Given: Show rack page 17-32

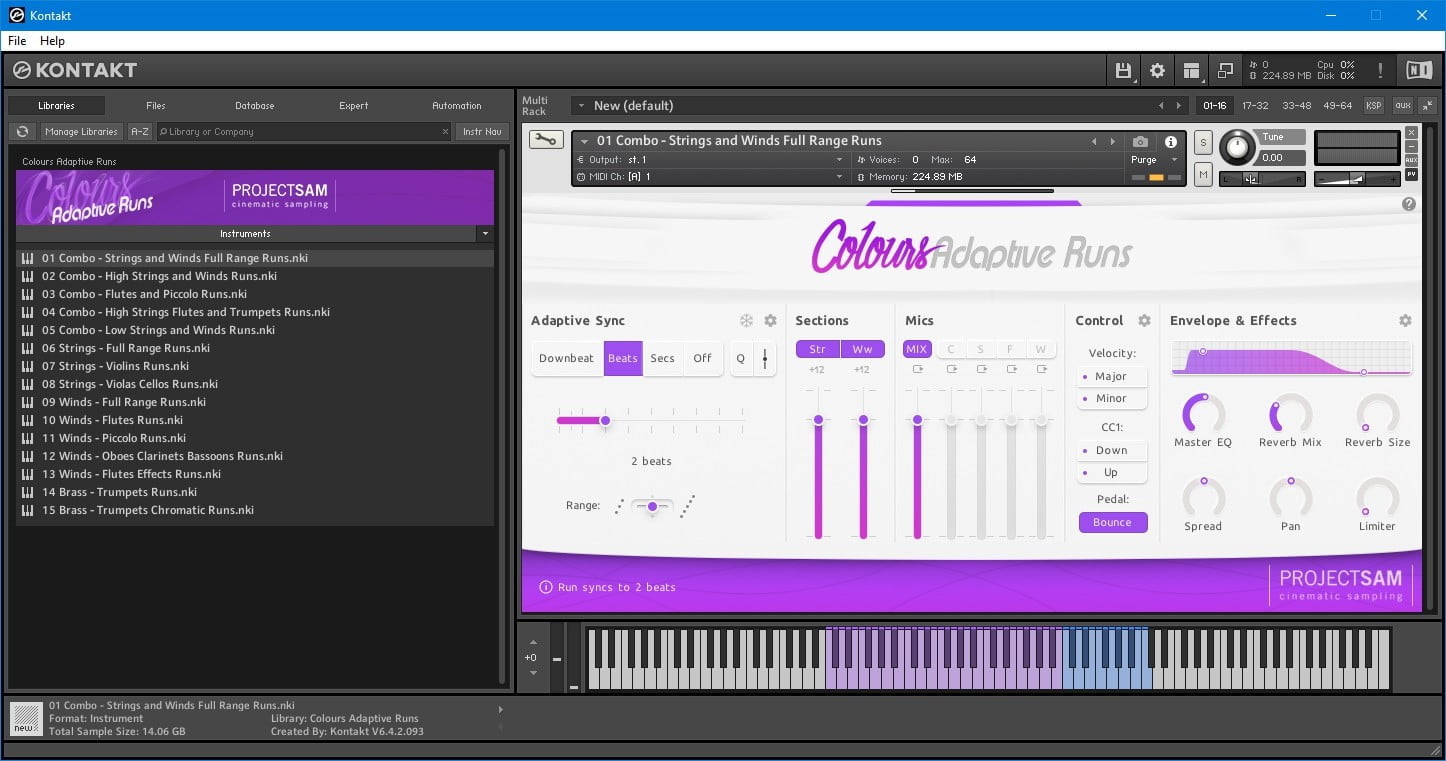Looking at the screenshot, I should 1255,105.
